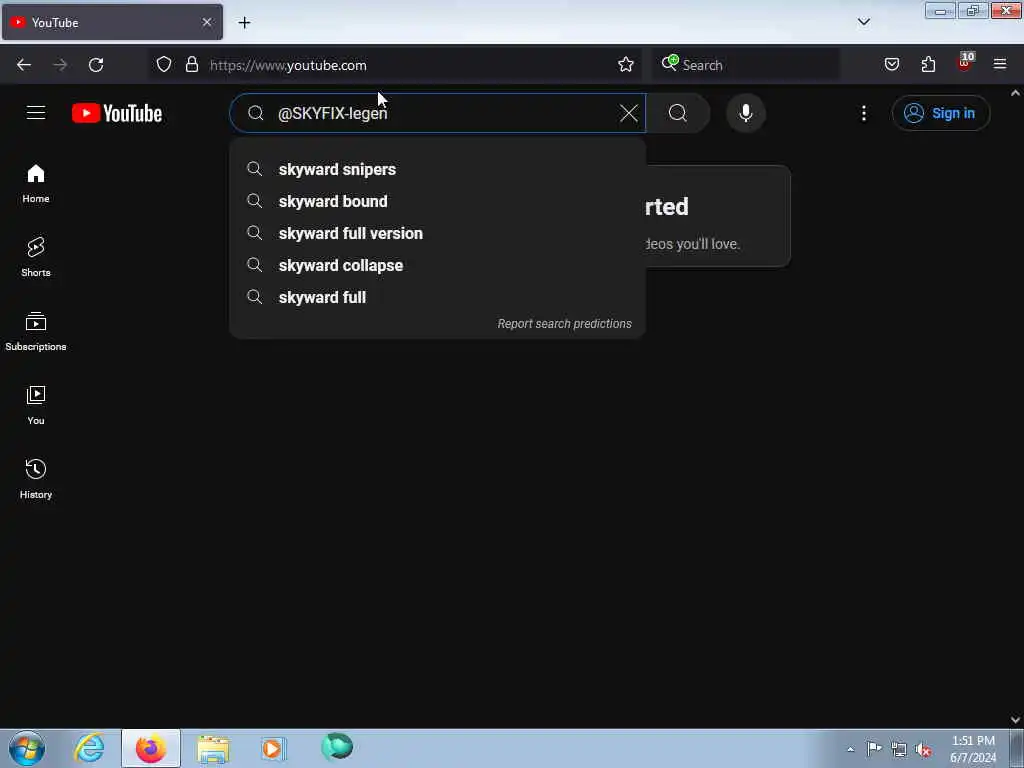Click the page scrollbar up arrow
1024x768 pixels.
[1016, 93]
